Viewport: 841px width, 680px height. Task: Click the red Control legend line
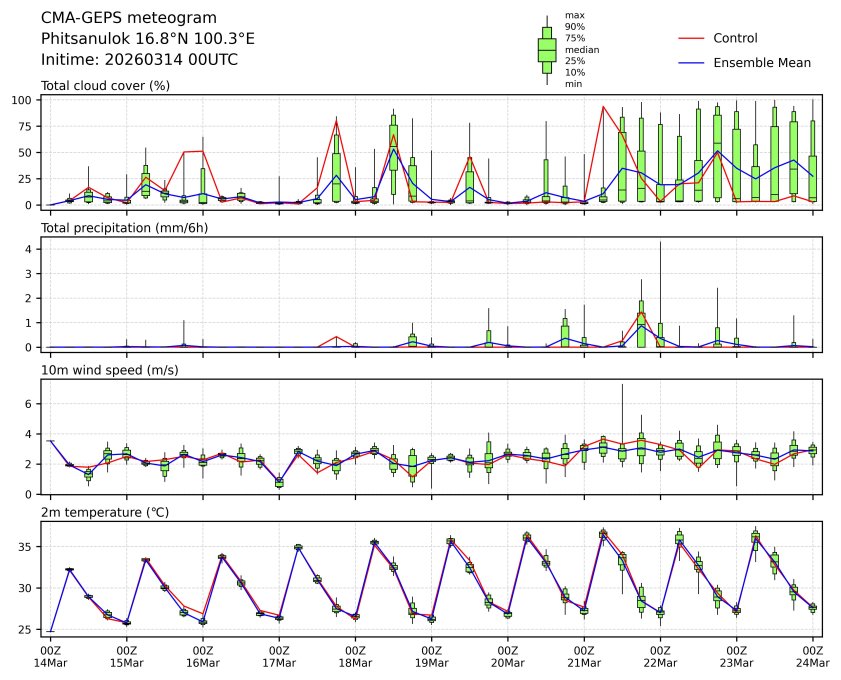(x=691, y=38)
